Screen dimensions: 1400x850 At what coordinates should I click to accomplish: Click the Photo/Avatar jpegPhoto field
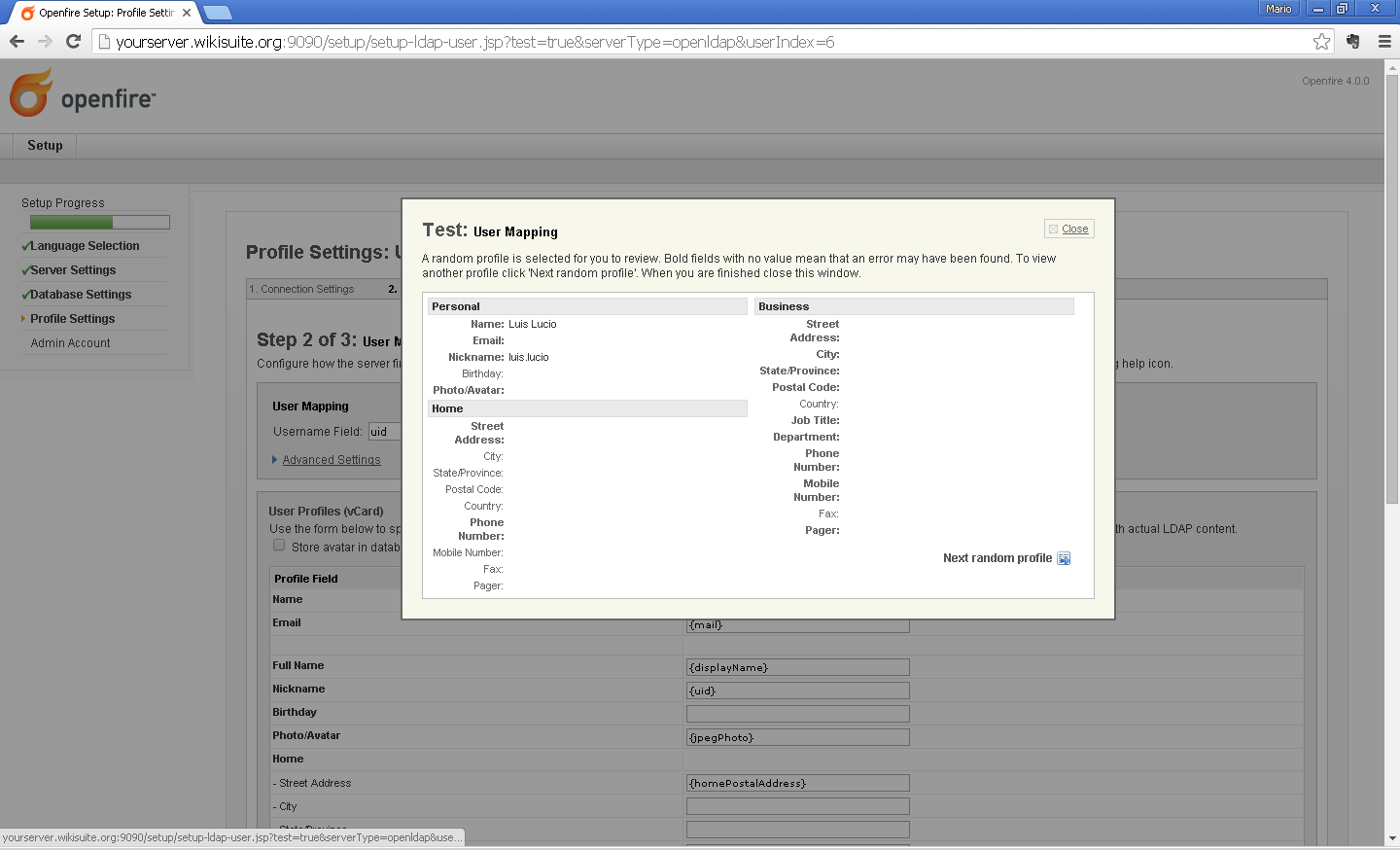[x=797, y=737]
